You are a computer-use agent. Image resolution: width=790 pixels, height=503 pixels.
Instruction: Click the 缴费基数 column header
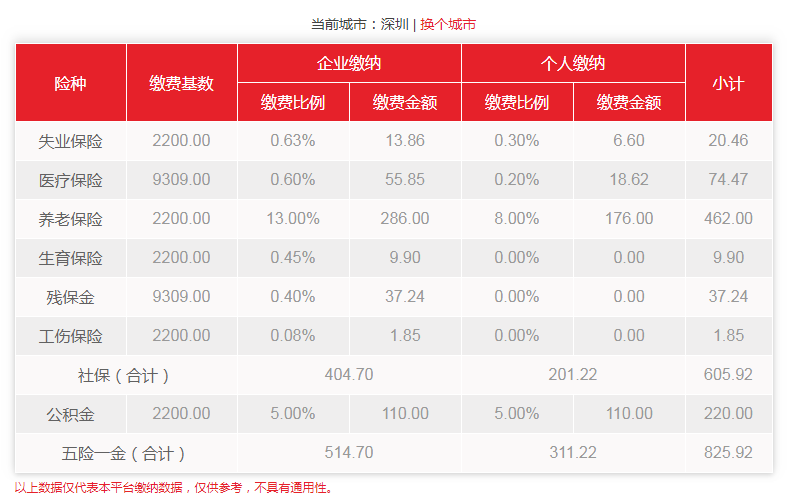click(181, 83)
